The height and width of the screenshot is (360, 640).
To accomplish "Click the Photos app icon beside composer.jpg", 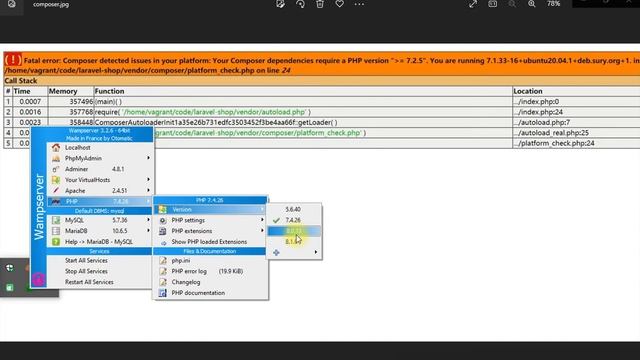I will coord(11,4).
